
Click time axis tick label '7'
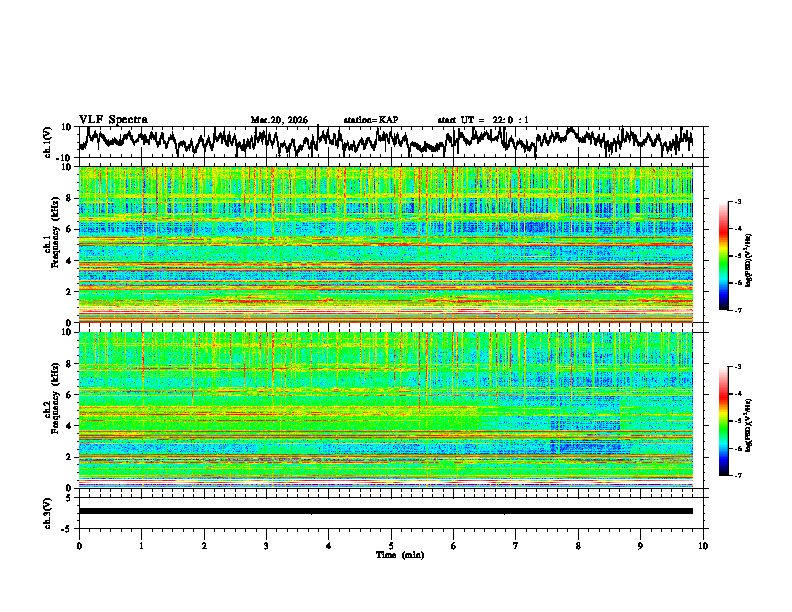coord(516,546)
